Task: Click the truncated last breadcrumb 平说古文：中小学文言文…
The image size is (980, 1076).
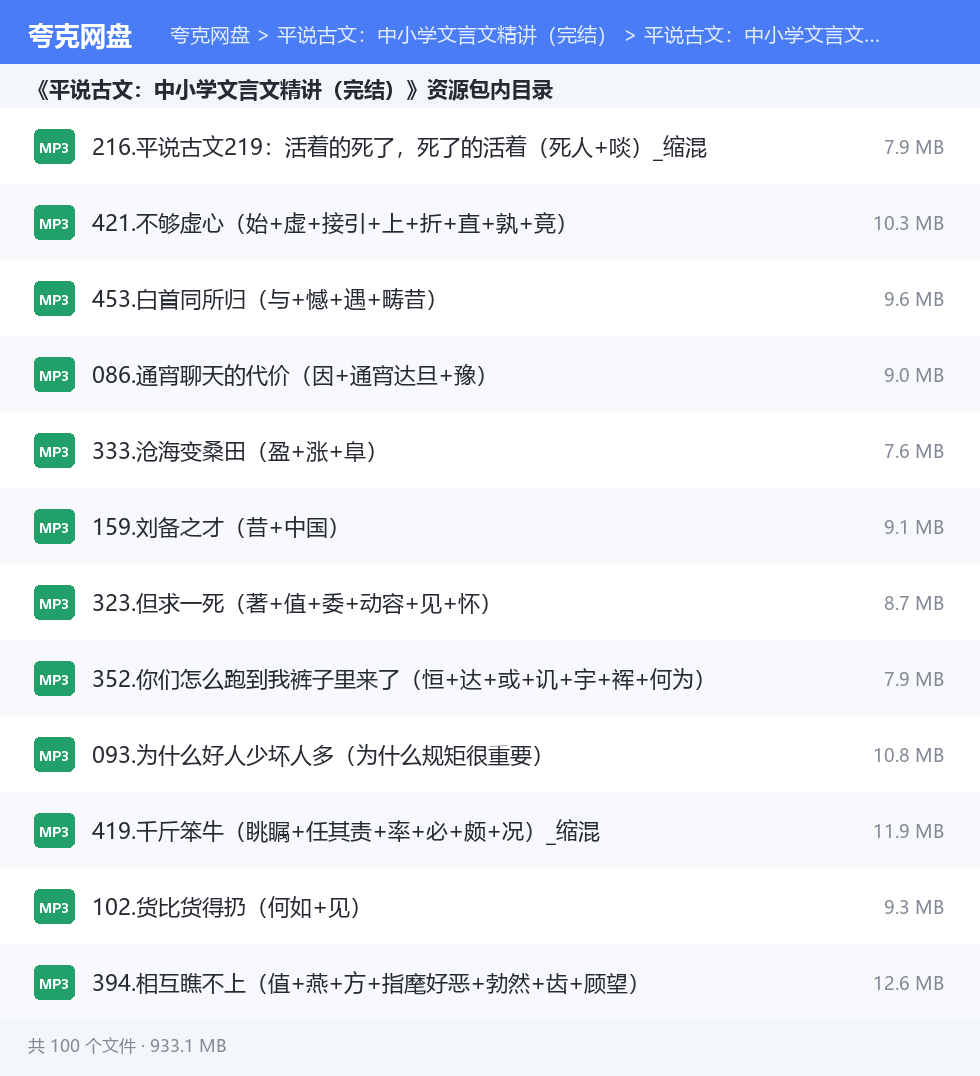Action: [762, 35]
